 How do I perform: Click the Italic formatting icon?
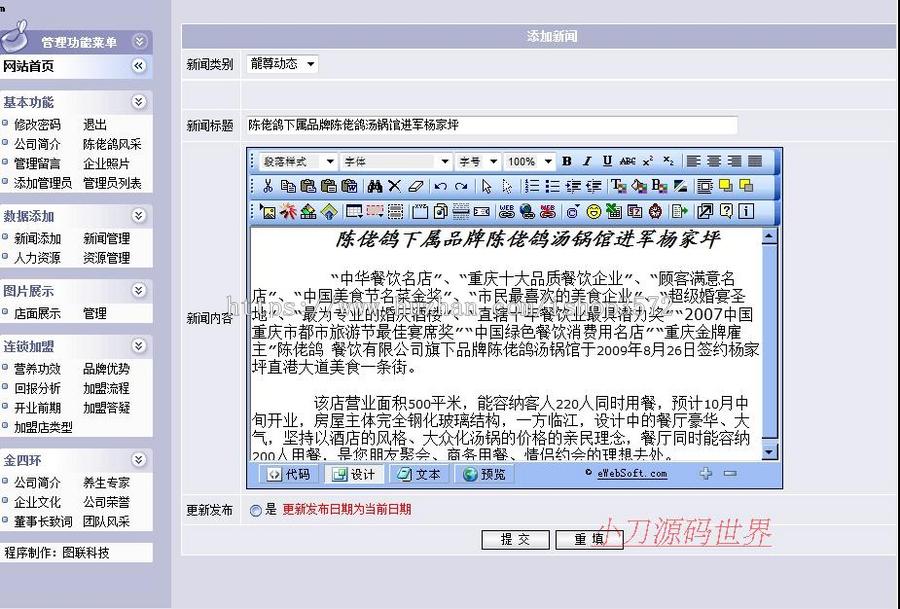coord(587,161)
